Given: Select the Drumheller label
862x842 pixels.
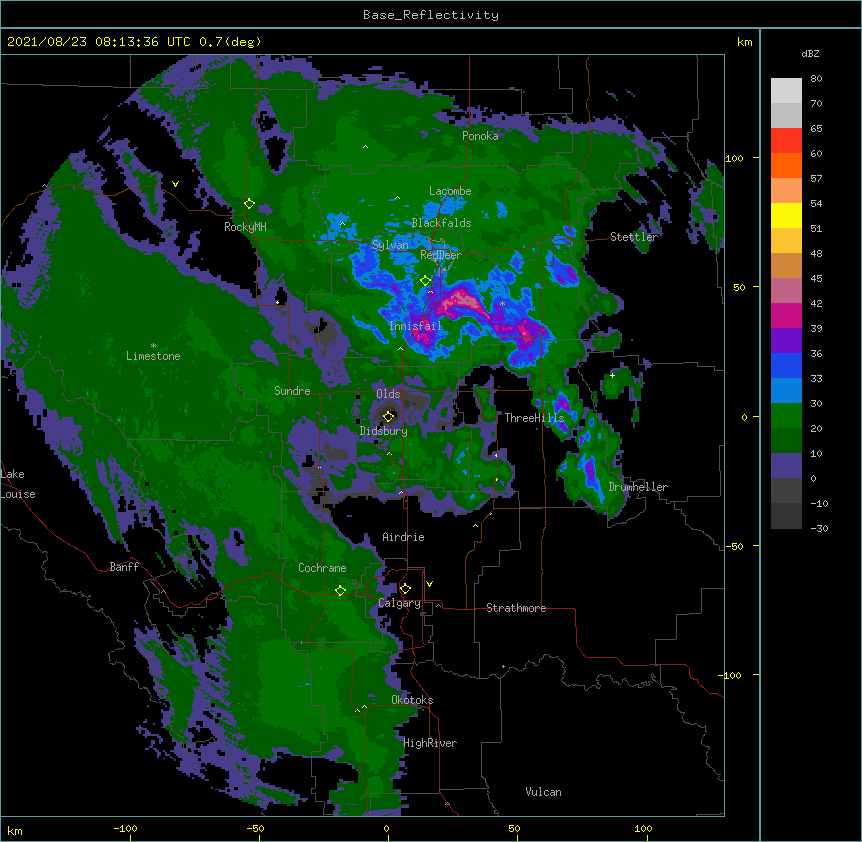Looking at the screenshot, I should pyautogui.click(x=638, y=487).
